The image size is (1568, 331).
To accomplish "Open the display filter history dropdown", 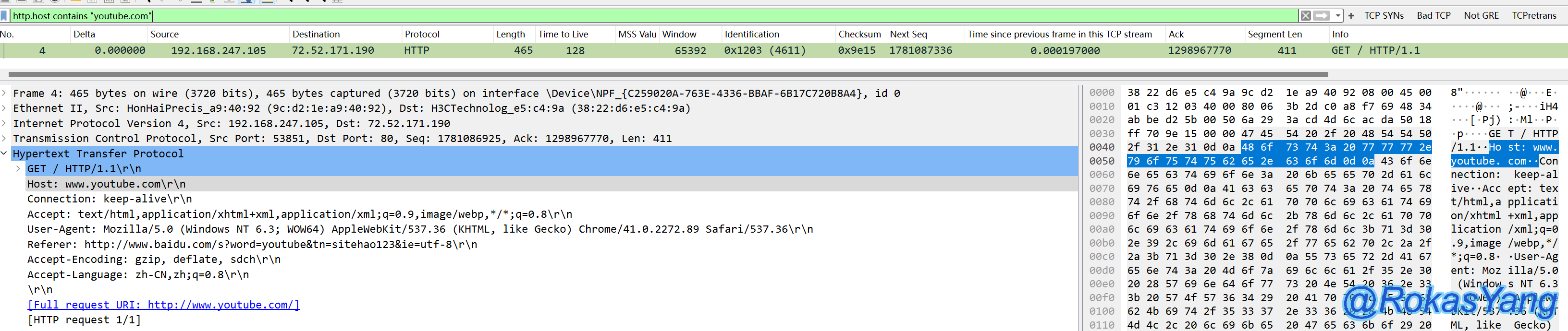I will [x=1338, y=16].
